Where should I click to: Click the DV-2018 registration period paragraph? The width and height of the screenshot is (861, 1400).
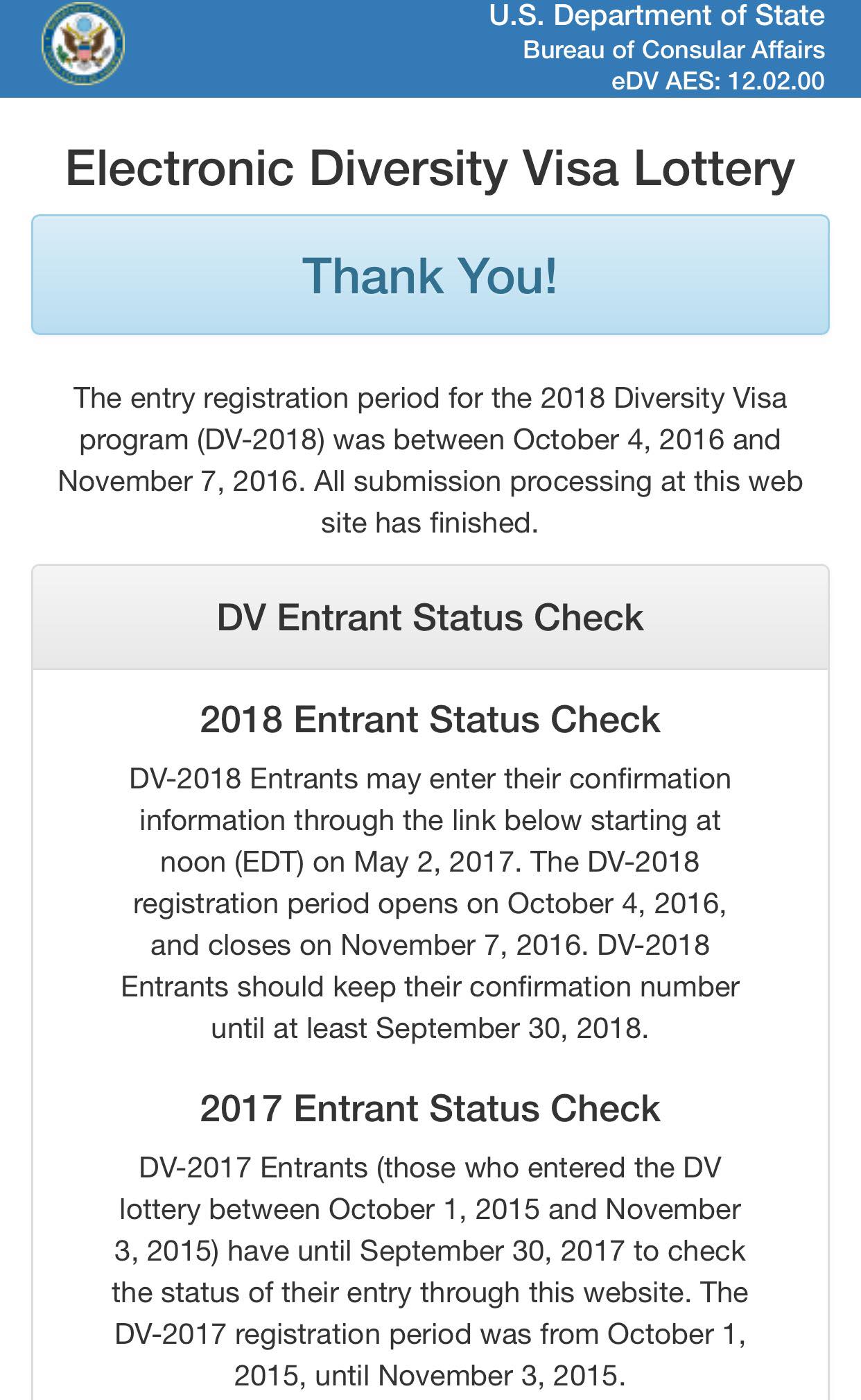point(430,460)
